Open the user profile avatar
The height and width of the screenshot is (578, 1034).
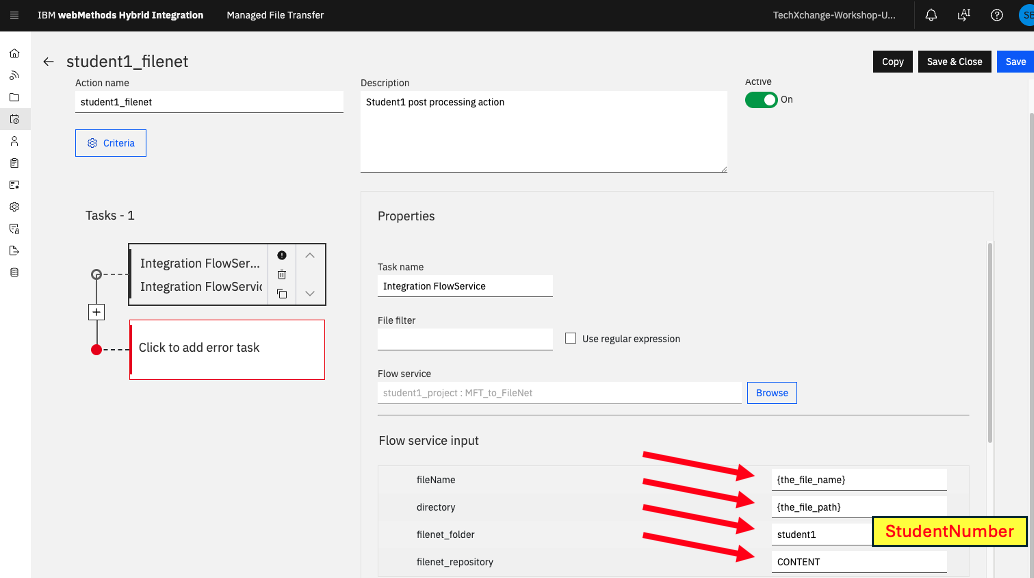[1027, 15]
